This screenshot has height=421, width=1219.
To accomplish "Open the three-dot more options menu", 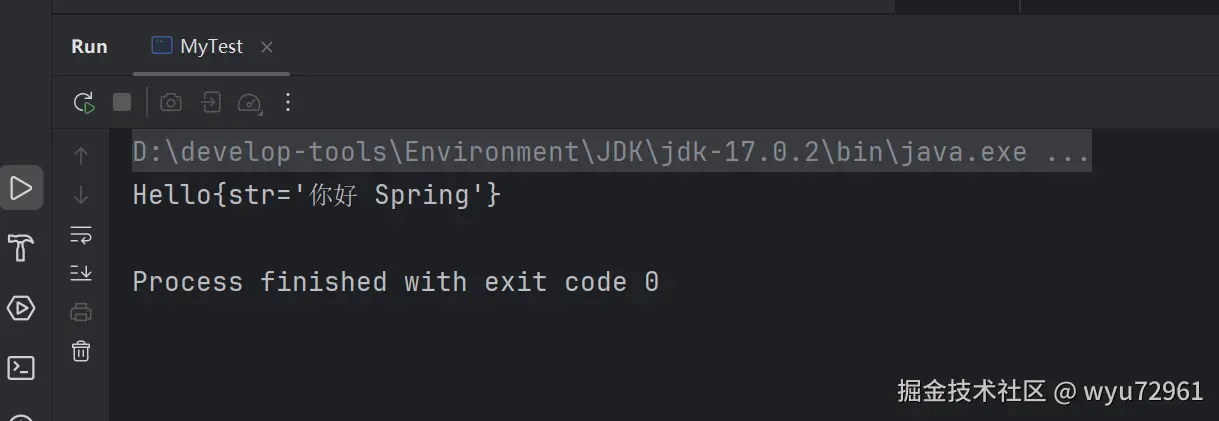I will point(288,102).
